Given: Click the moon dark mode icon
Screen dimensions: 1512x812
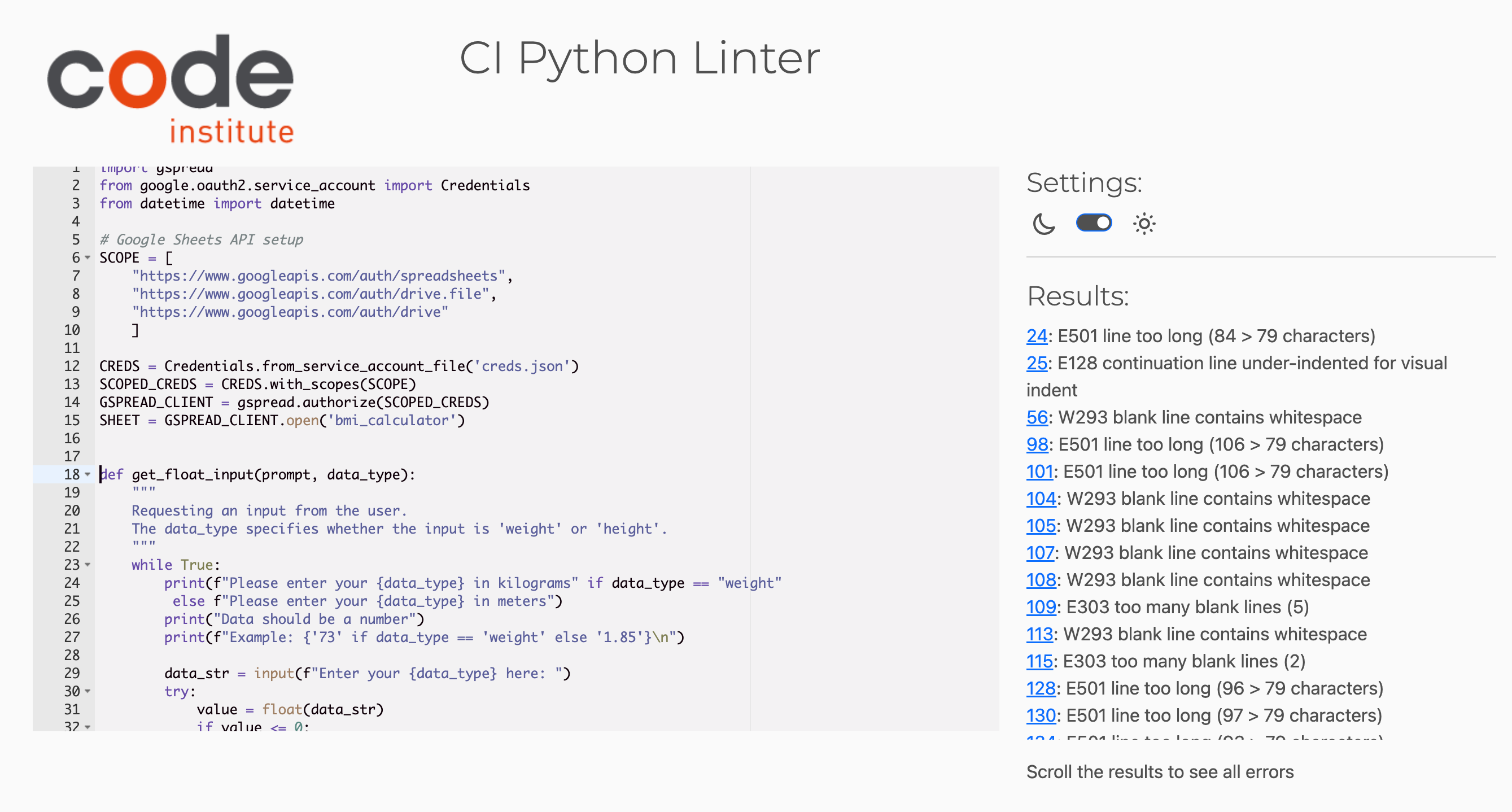Looking at the screenshot, I should [x=1043, y=224].
